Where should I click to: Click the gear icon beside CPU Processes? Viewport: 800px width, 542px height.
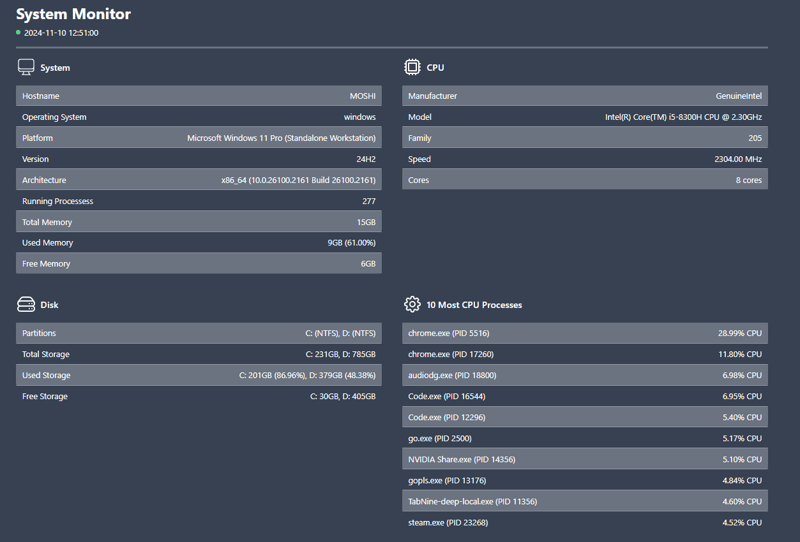pyautogui.click(x=412, y=304)
